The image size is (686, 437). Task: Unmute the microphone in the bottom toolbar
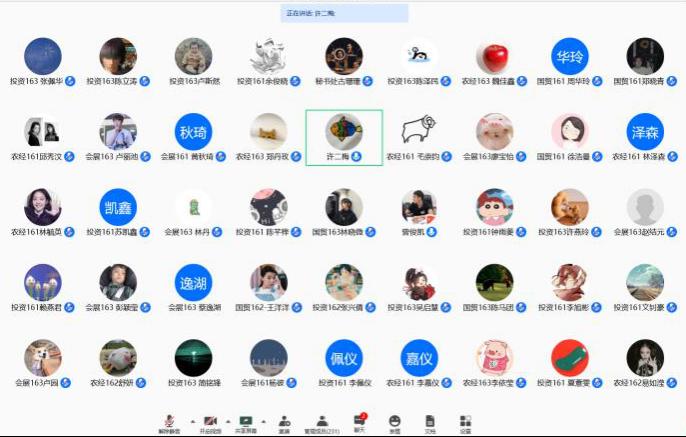point(170,421)
